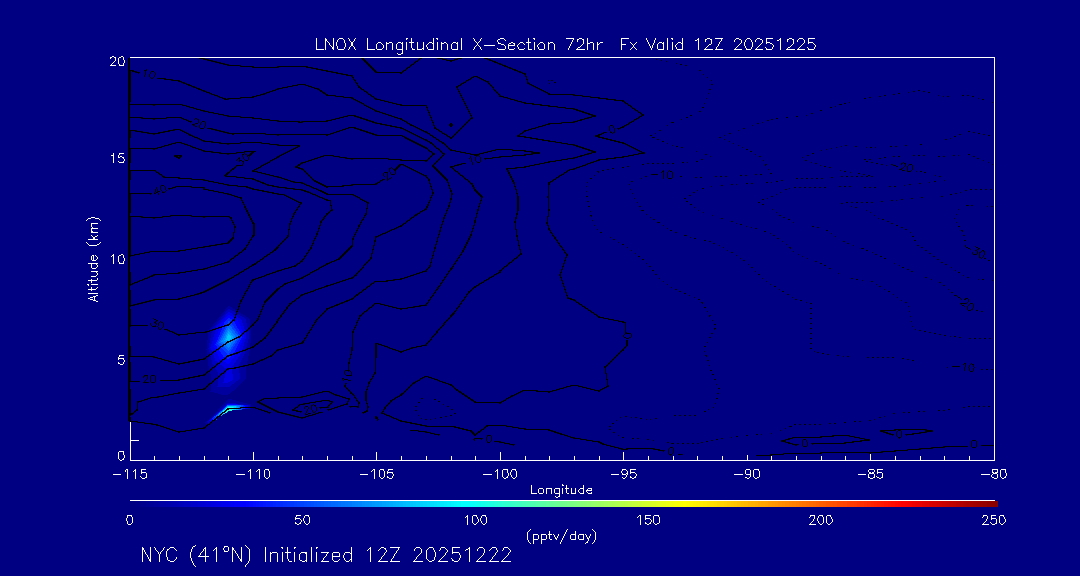The width and height of the screenshot is (1080, 576).
Task: Click the '50' color bar tick label
Action: [302, 520]
